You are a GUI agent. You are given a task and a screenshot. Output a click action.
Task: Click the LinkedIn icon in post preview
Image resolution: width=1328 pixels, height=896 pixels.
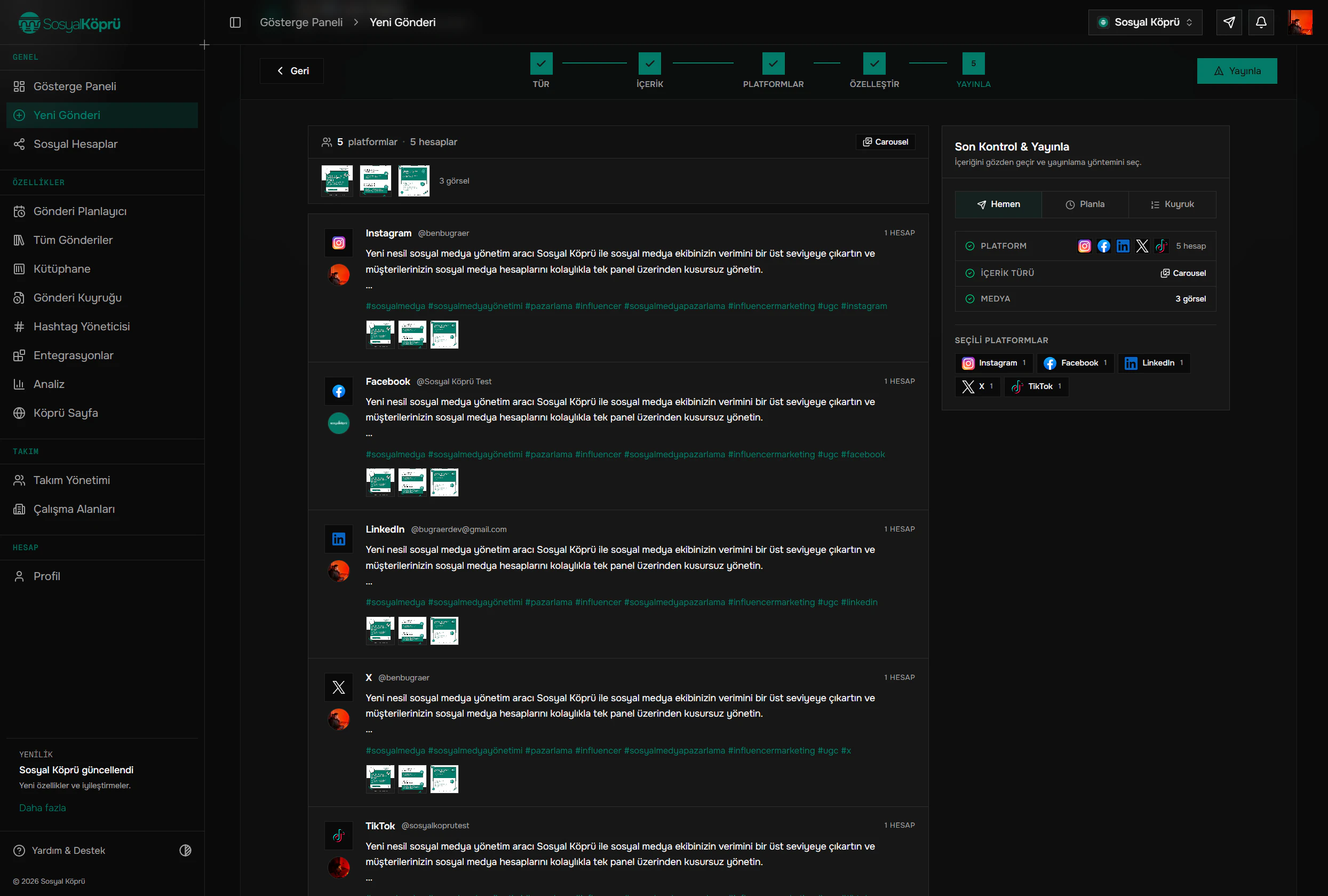point(339,540)
